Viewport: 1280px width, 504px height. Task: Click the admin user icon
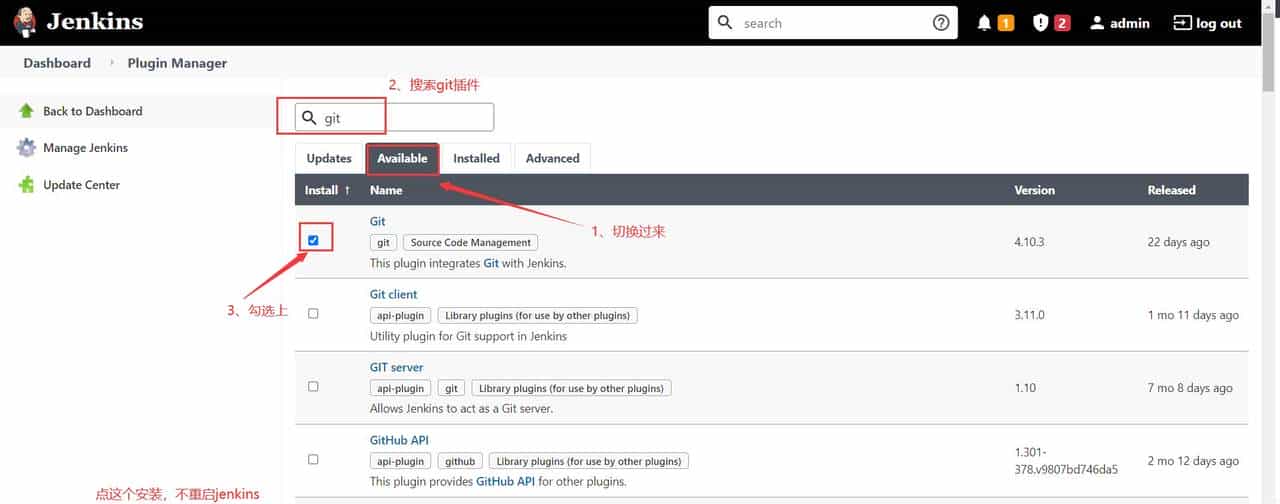(1097, 23)
